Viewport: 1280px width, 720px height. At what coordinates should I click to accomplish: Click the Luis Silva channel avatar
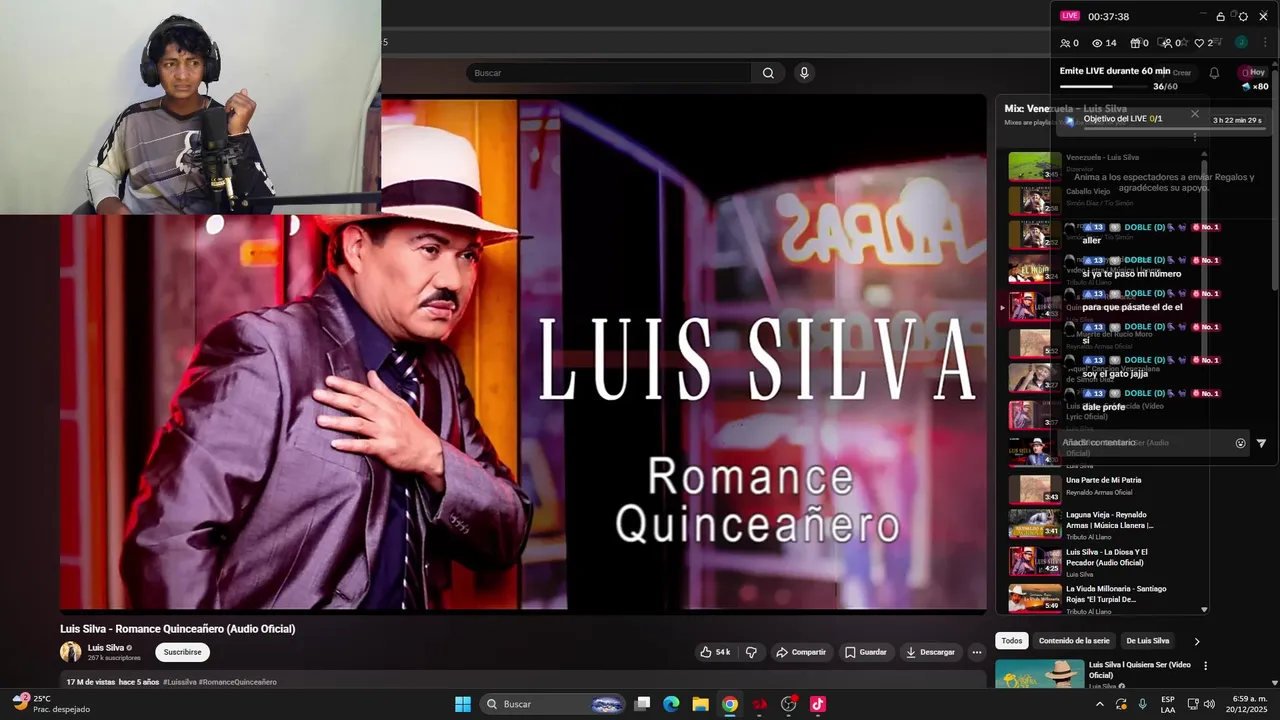(71, 652)
